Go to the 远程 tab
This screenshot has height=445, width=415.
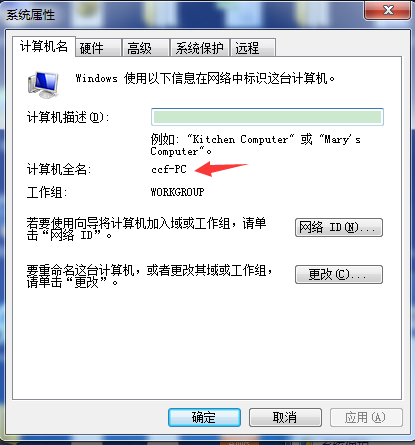(253, 48)
